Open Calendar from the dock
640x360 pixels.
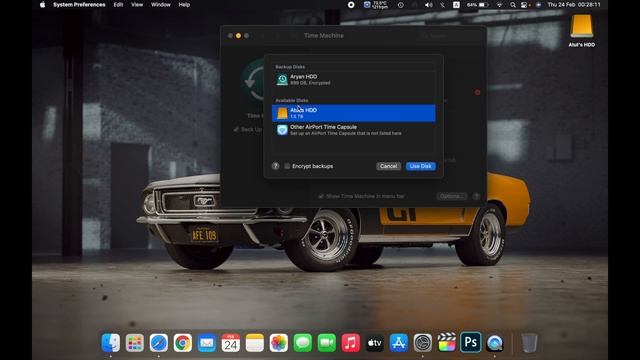(x=231, y=343)
